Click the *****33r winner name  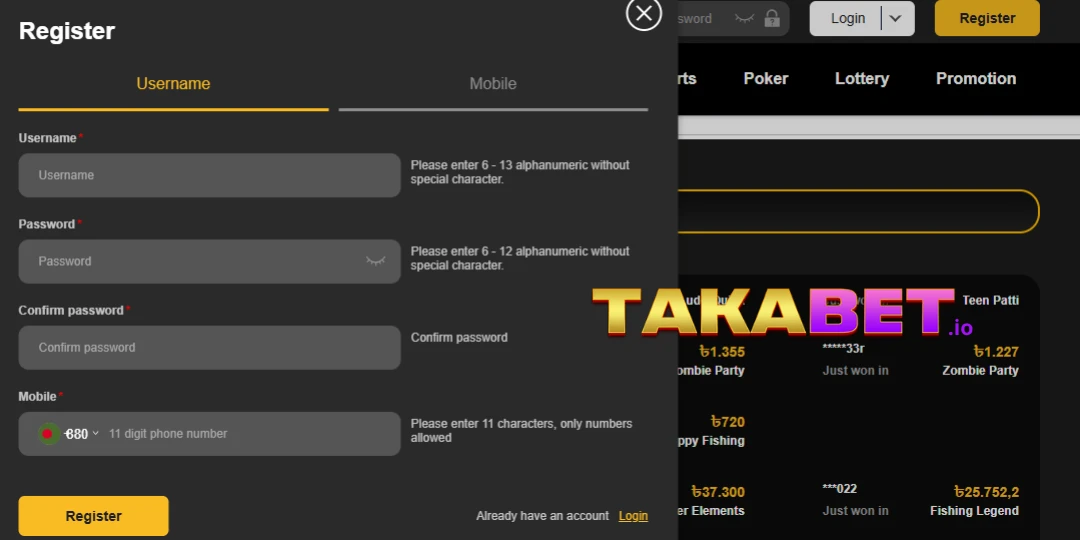click(x=843, y=349)
